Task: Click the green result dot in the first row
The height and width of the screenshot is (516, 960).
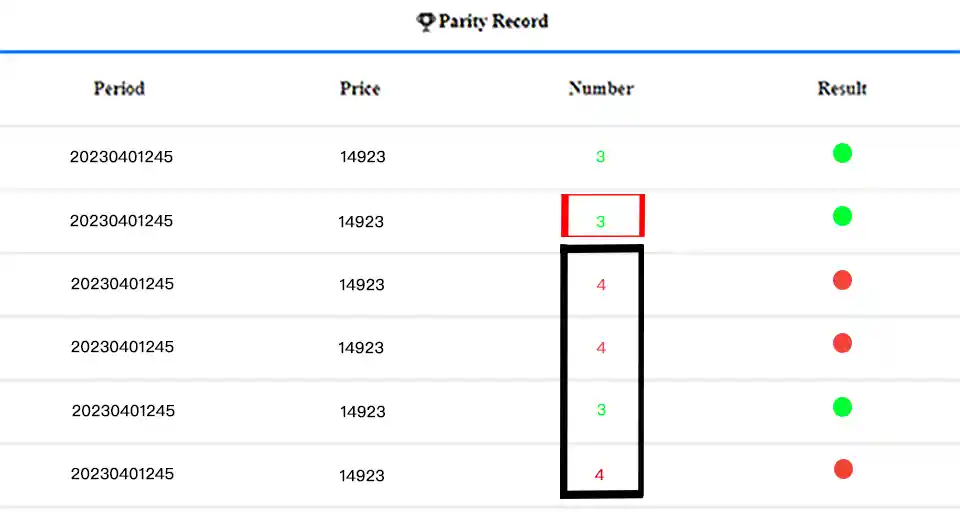Action: click(842, 153)
